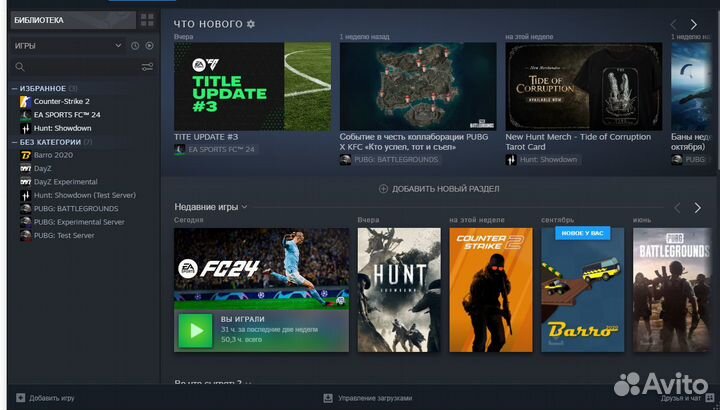
Task: Click the plus icon for new shelf
Action: [x=383, y=189]
